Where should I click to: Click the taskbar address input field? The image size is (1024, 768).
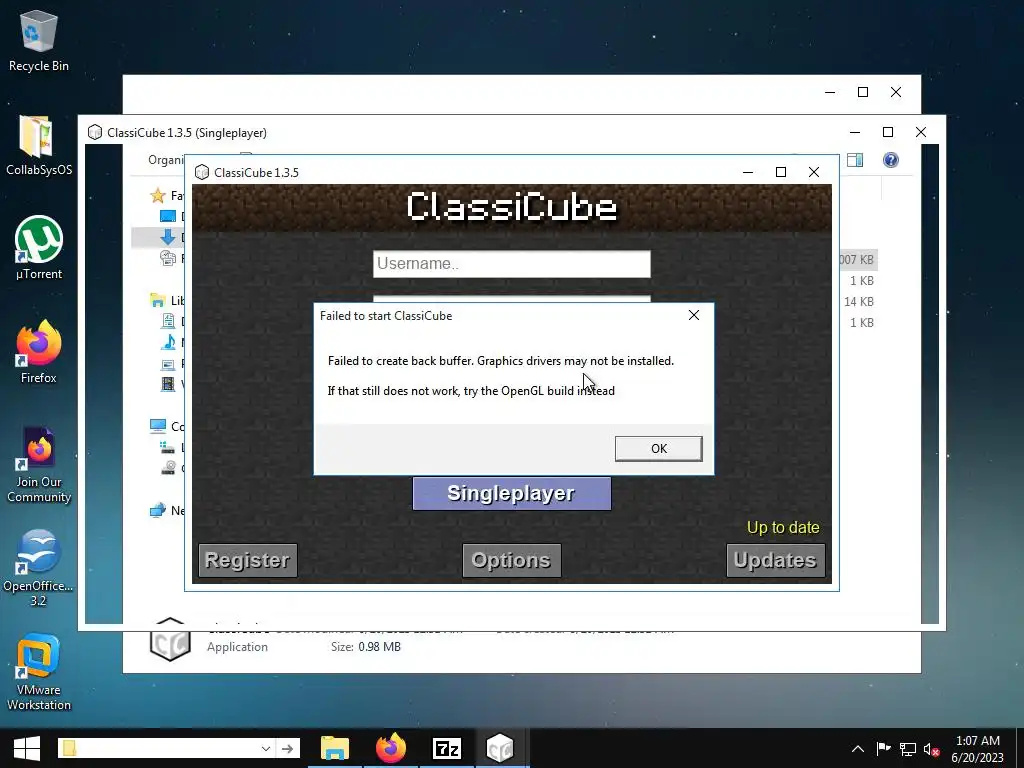[x=158, y=748]
